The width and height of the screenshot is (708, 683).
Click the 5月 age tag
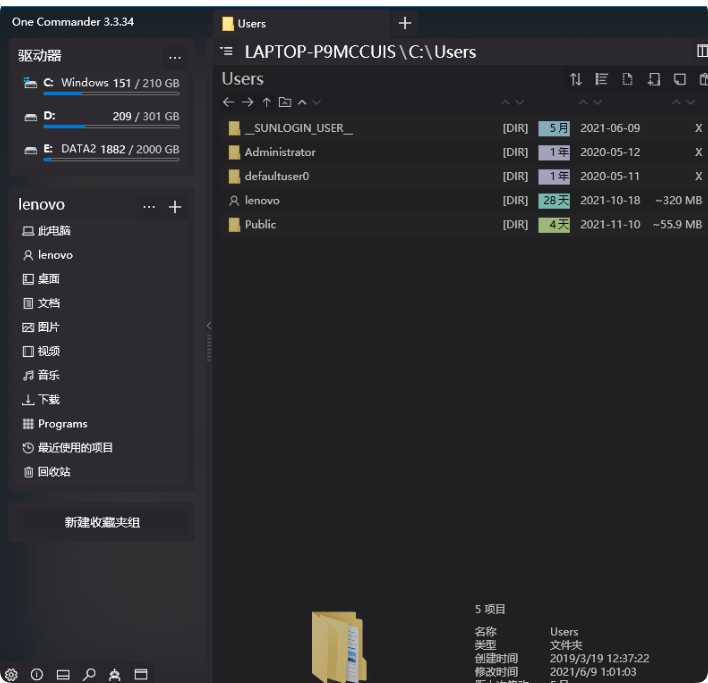click(x=554, y=128)
